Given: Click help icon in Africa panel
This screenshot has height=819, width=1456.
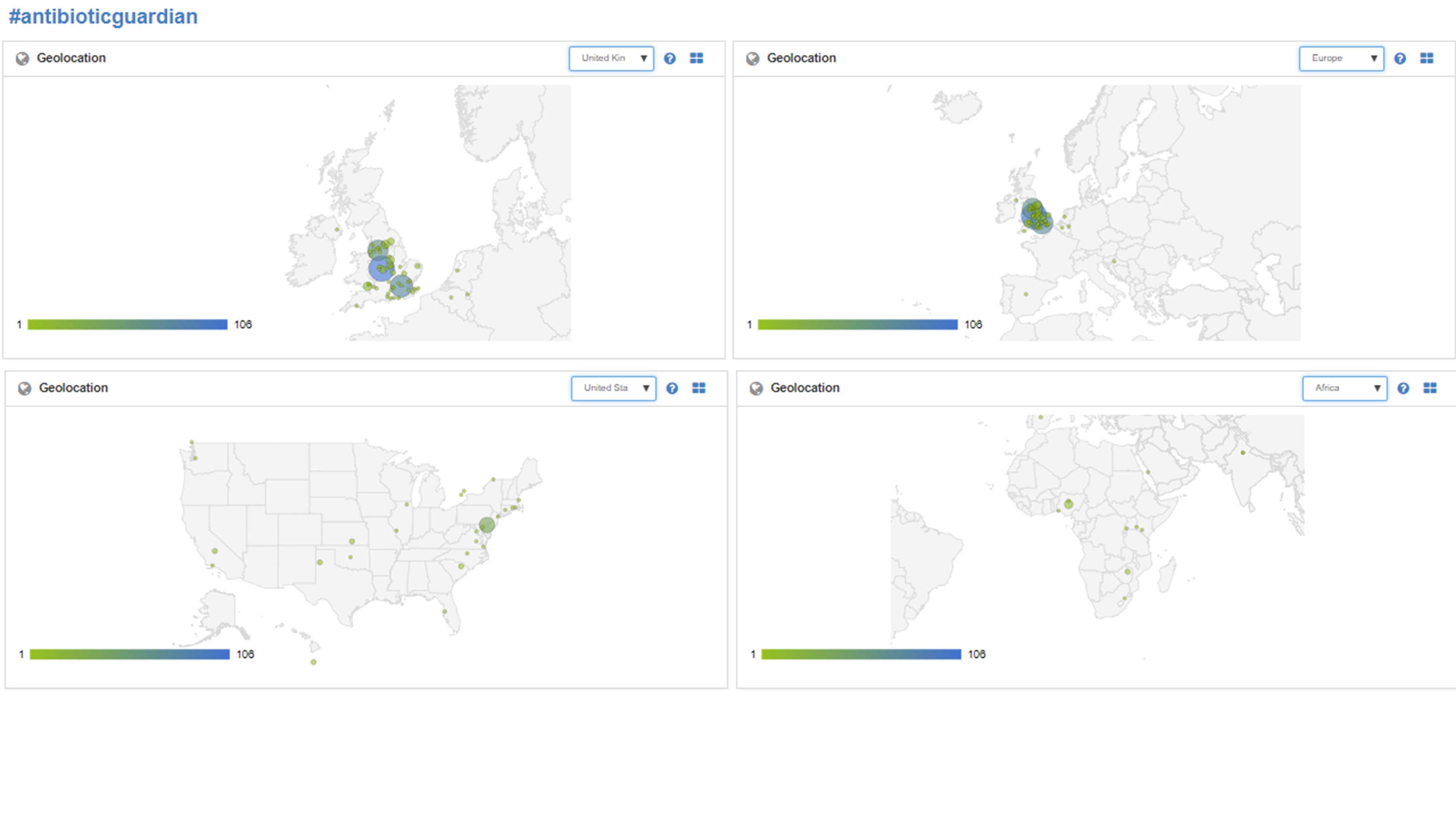Looking at the screenshot, I should pos(1404,388).
